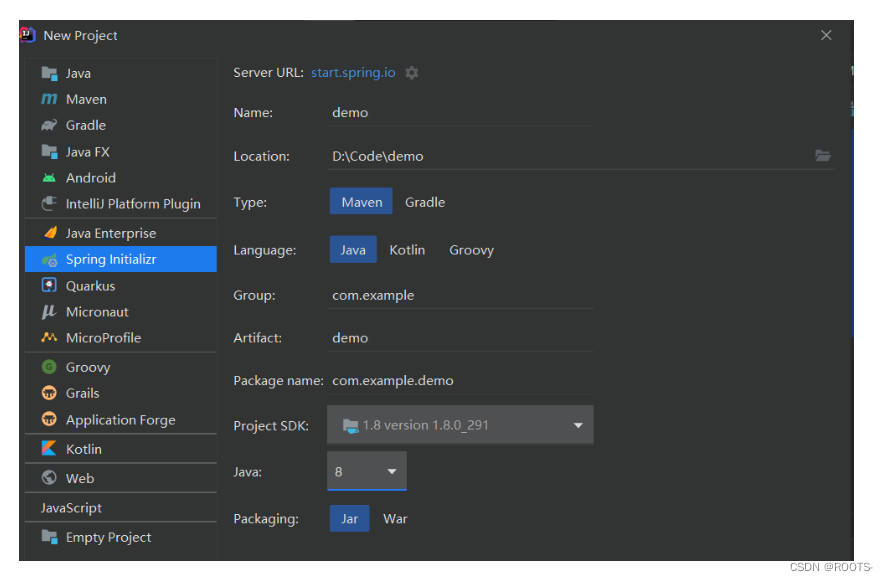The height and width of the screenshot is (581, 888).
Task: Click the Quarkus icon
Action: [x=49, y=285]
